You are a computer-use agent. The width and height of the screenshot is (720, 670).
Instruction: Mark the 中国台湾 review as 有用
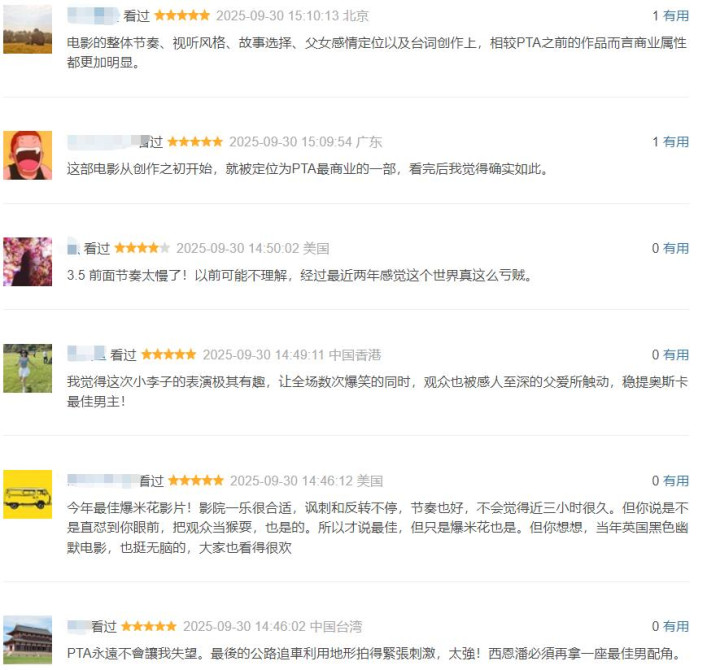click(676, 626)
